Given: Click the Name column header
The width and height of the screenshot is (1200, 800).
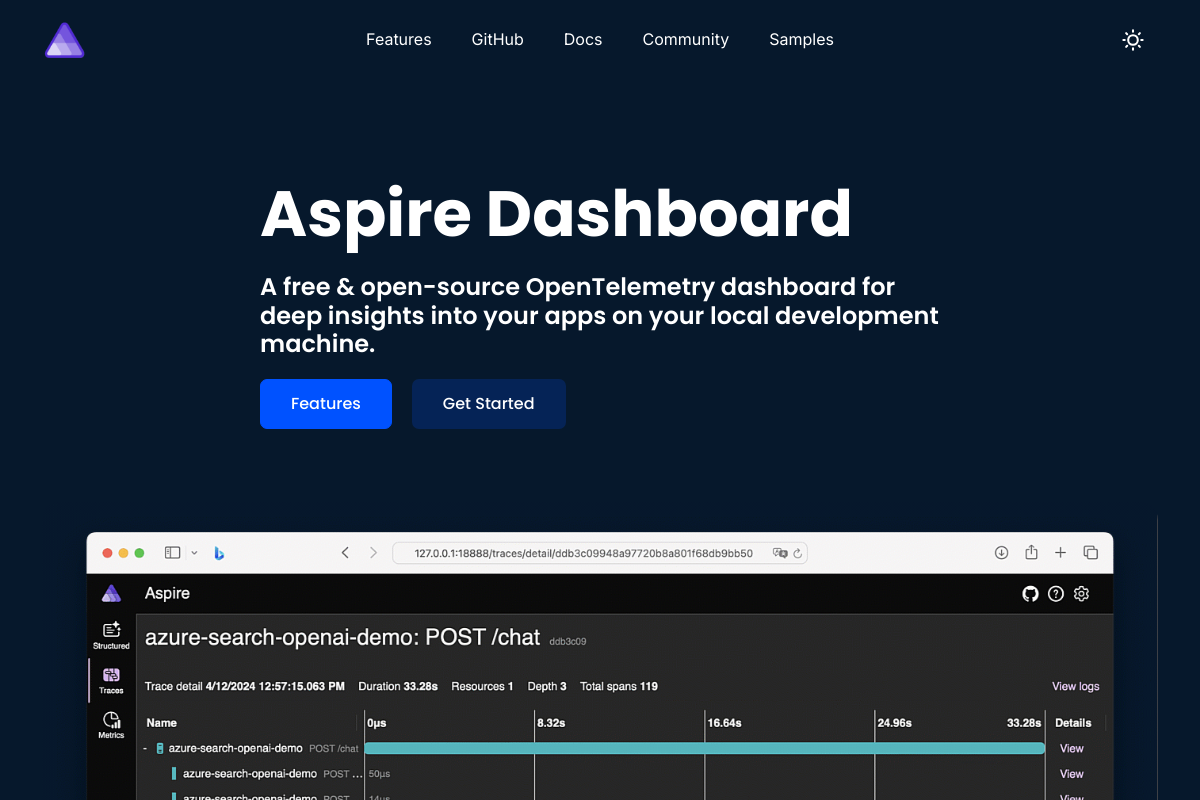Looking at the screenshot, I should (162, 723).
